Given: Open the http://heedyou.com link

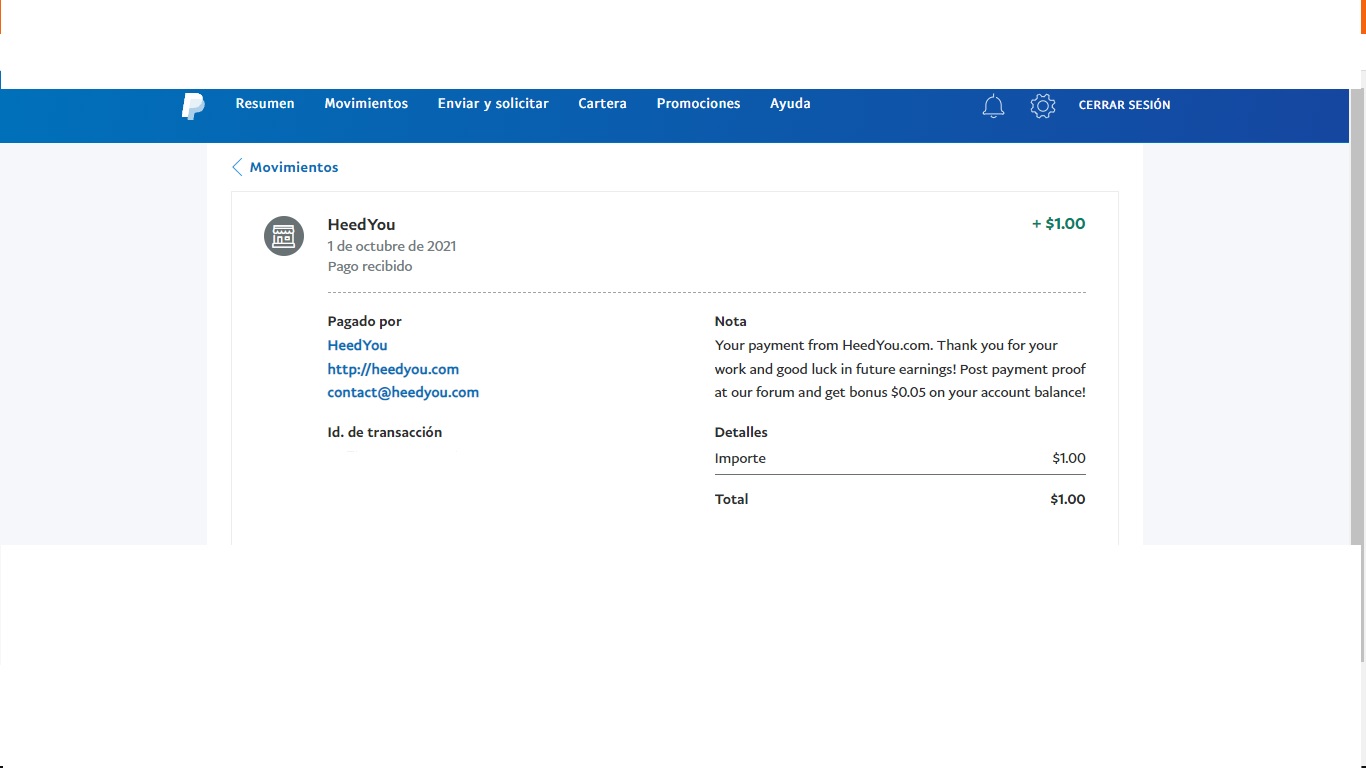Looking at the screenshot, I should 393,369.
